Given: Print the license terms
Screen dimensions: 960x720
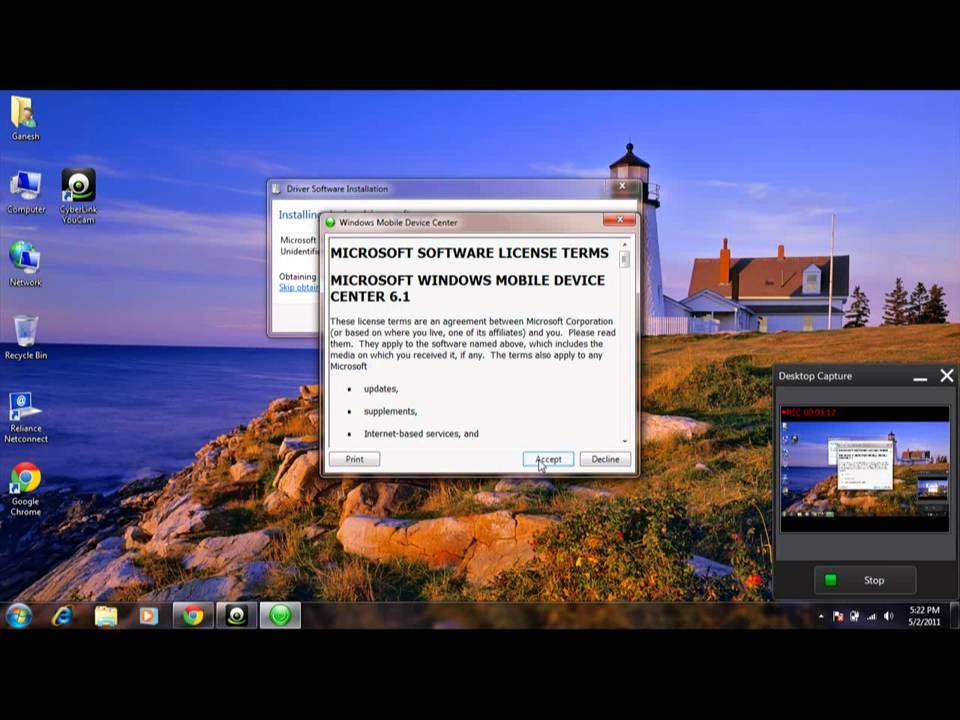Looking at the screenshot, I should 354,459.
